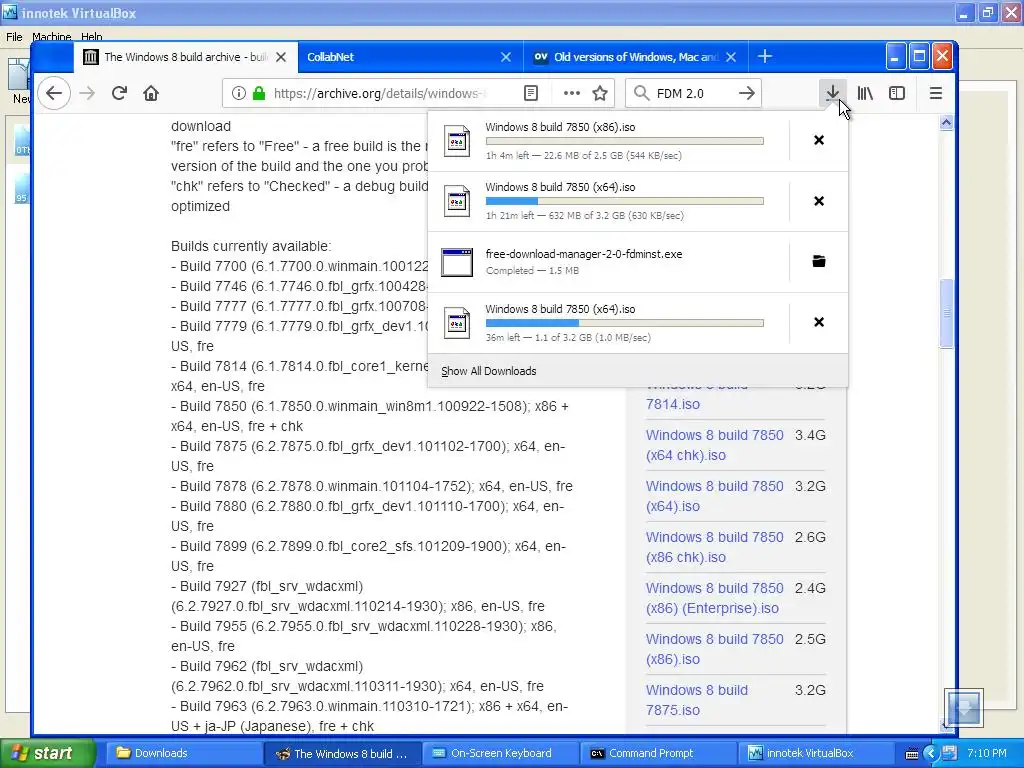Open VirtualBox File menu

click(14, 37)
